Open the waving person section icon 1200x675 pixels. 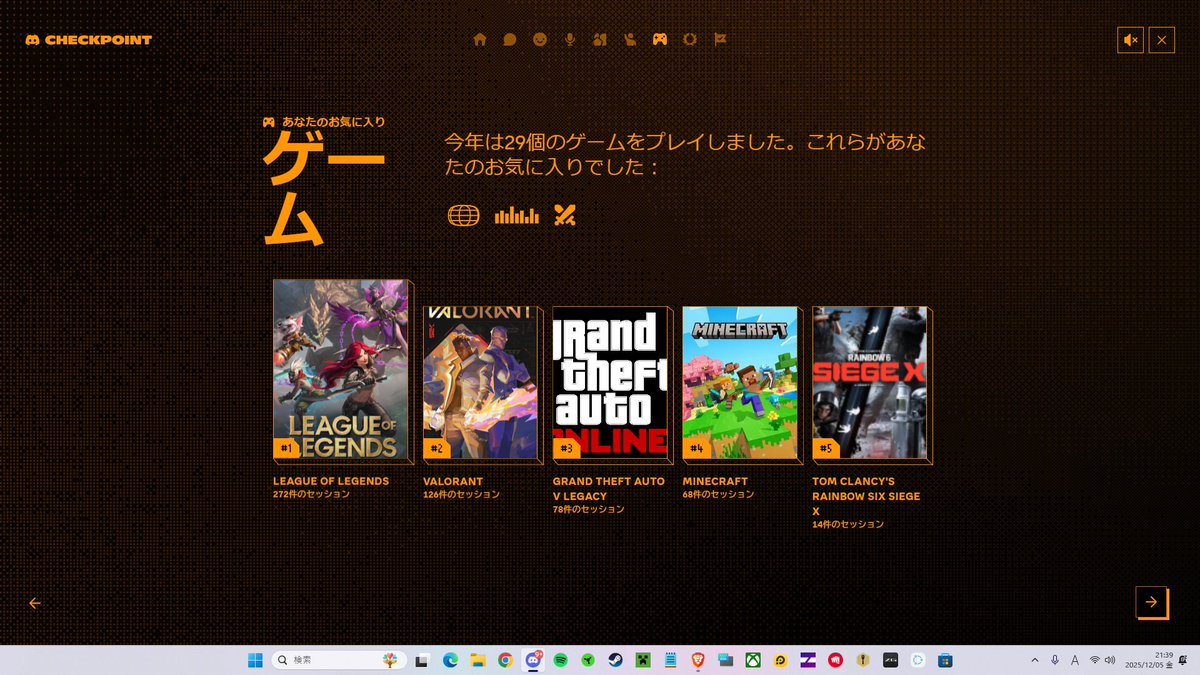tap(630, 40)
